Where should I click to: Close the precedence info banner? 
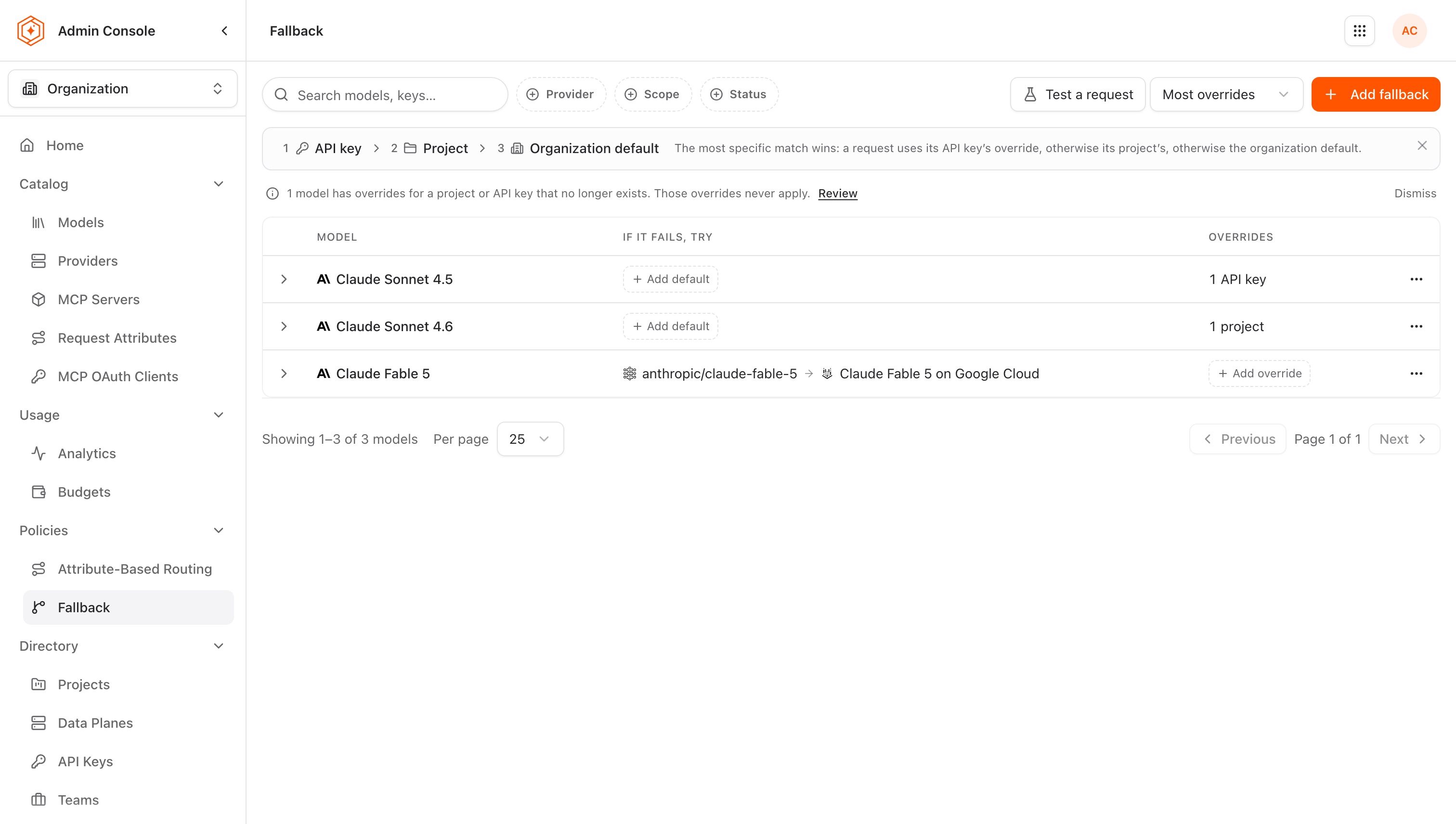(1421, 145)
